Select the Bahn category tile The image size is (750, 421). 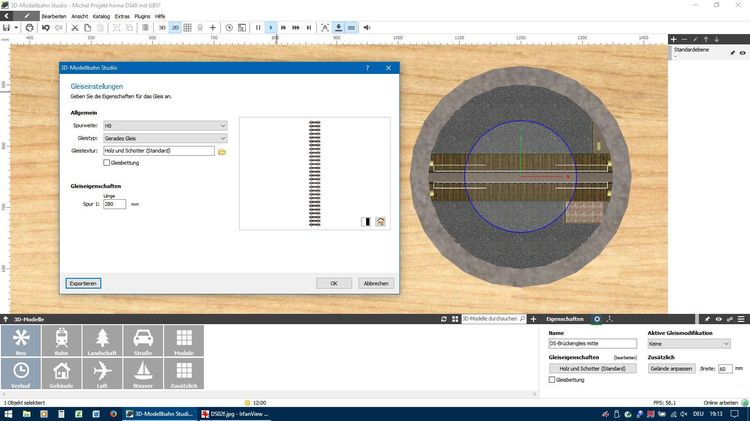(61, 341)
